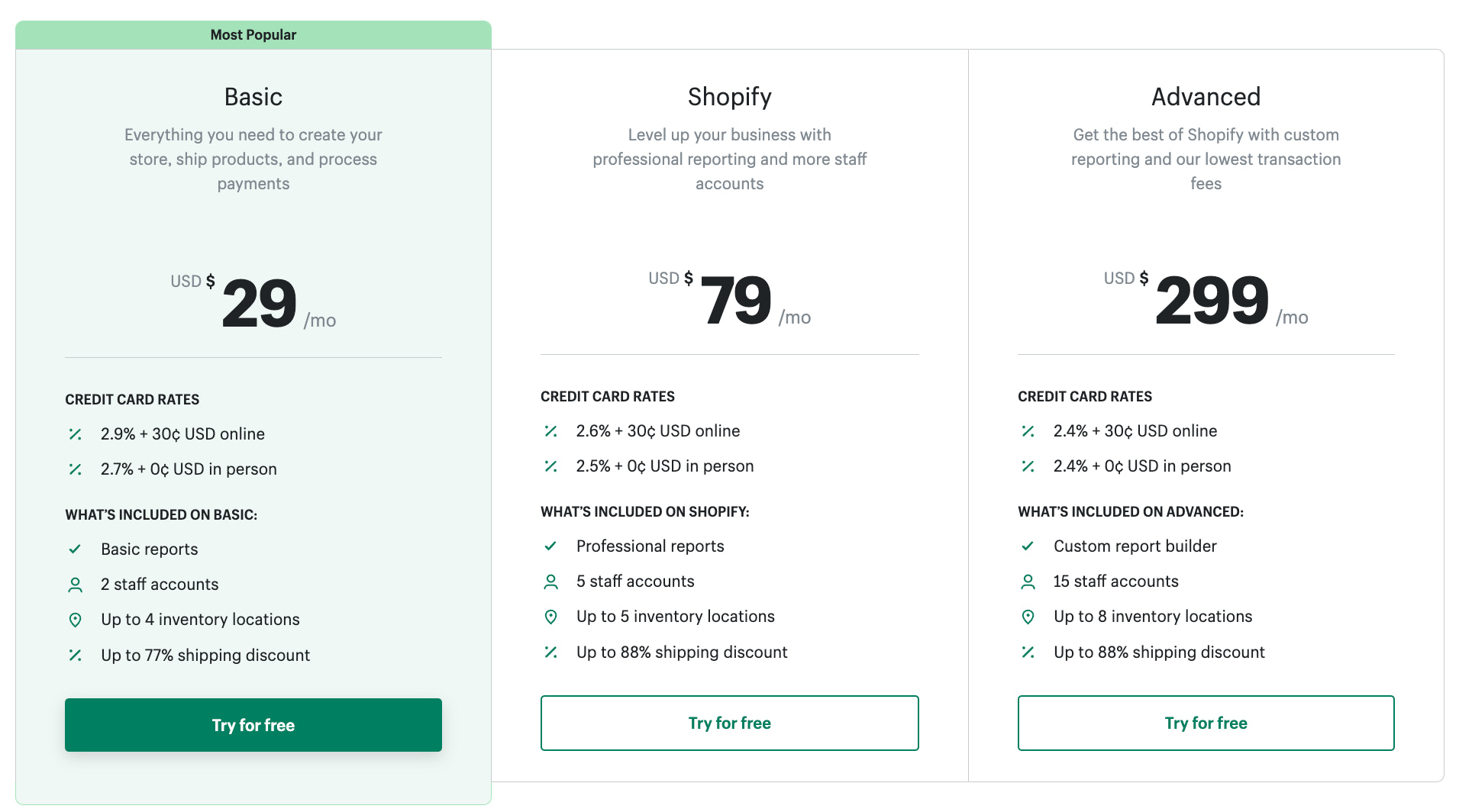The image size is (1472, 812).
Task: Toggle the checkmark beside Custom report builder
Action: click(1028, 546)
